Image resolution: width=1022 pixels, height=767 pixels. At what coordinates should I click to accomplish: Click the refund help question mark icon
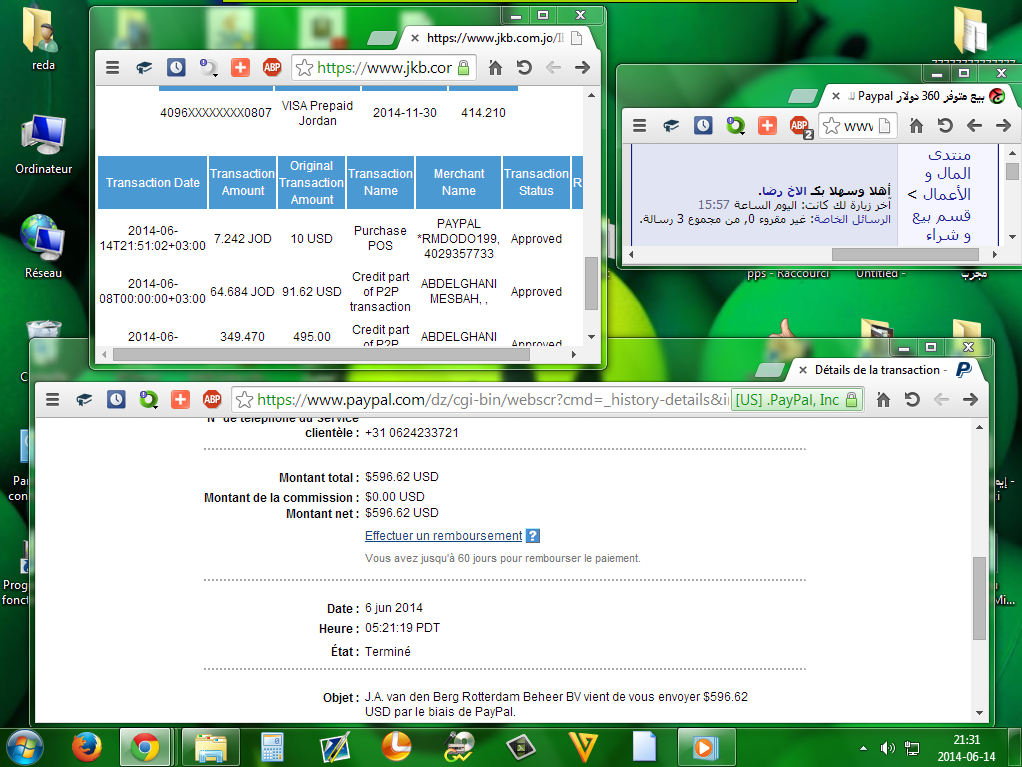(533, 536)
